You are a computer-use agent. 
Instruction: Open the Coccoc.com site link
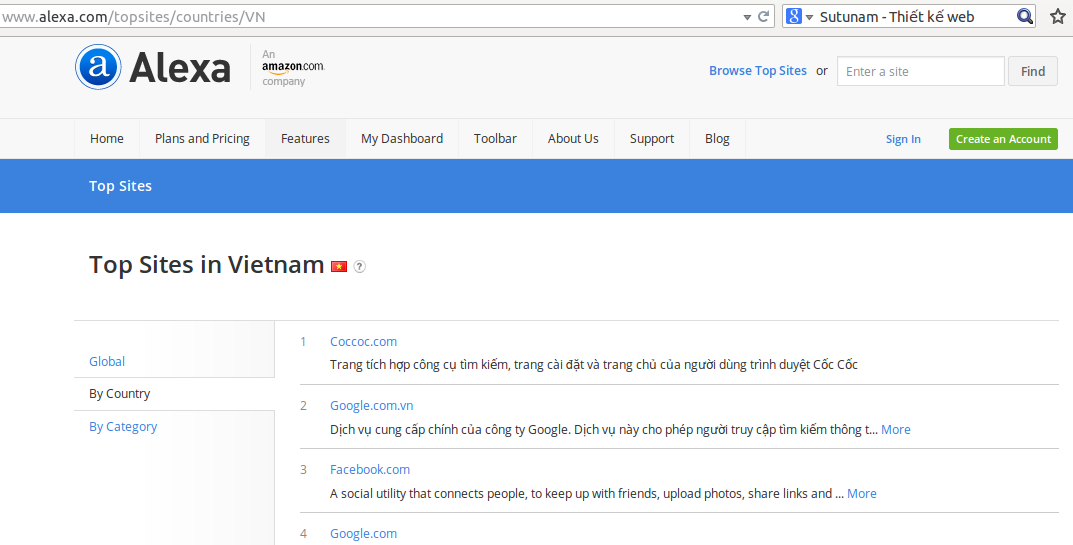[x=363, y=342]
